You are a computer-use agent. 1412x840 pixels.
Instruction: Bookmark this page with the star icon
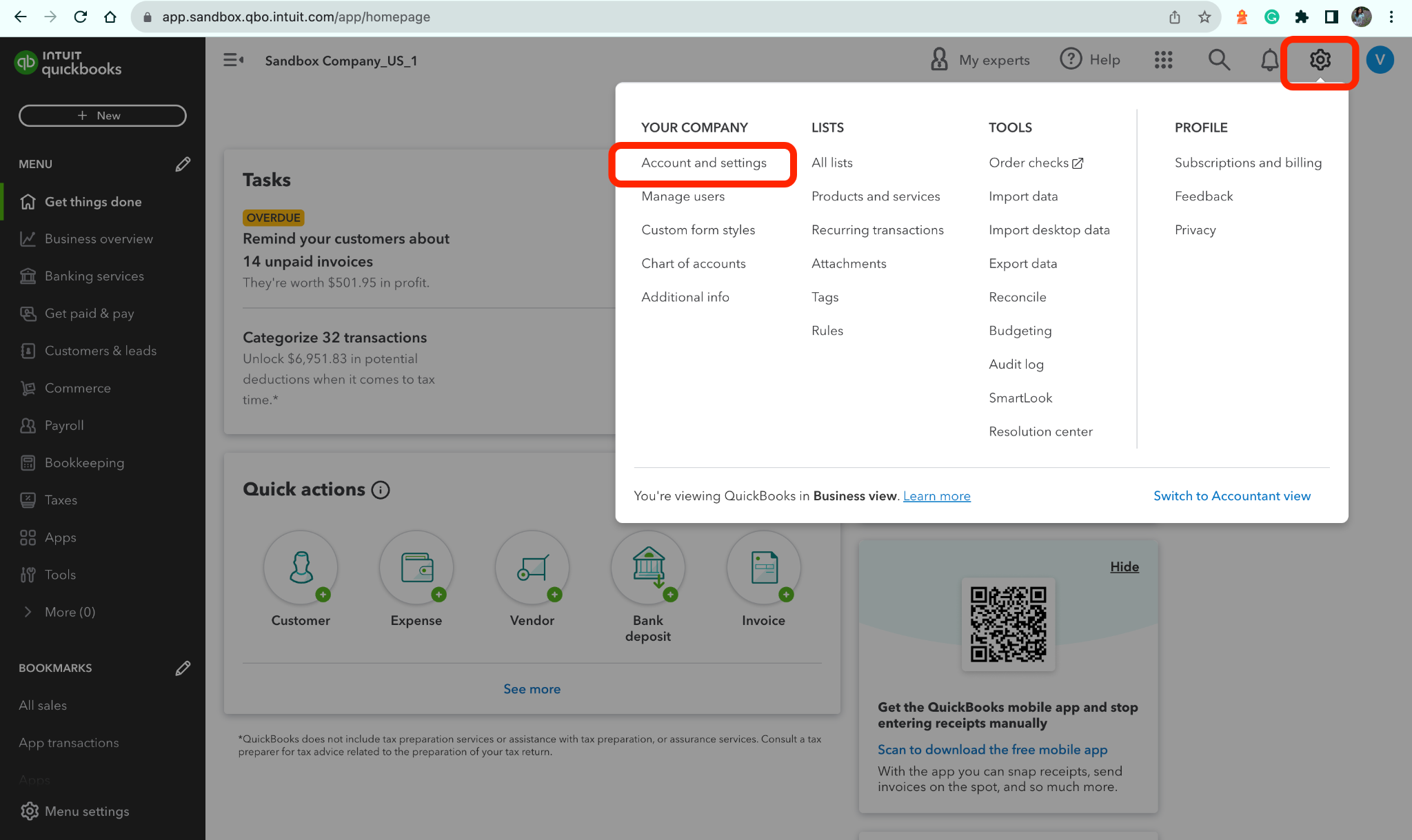(1204, 17)
